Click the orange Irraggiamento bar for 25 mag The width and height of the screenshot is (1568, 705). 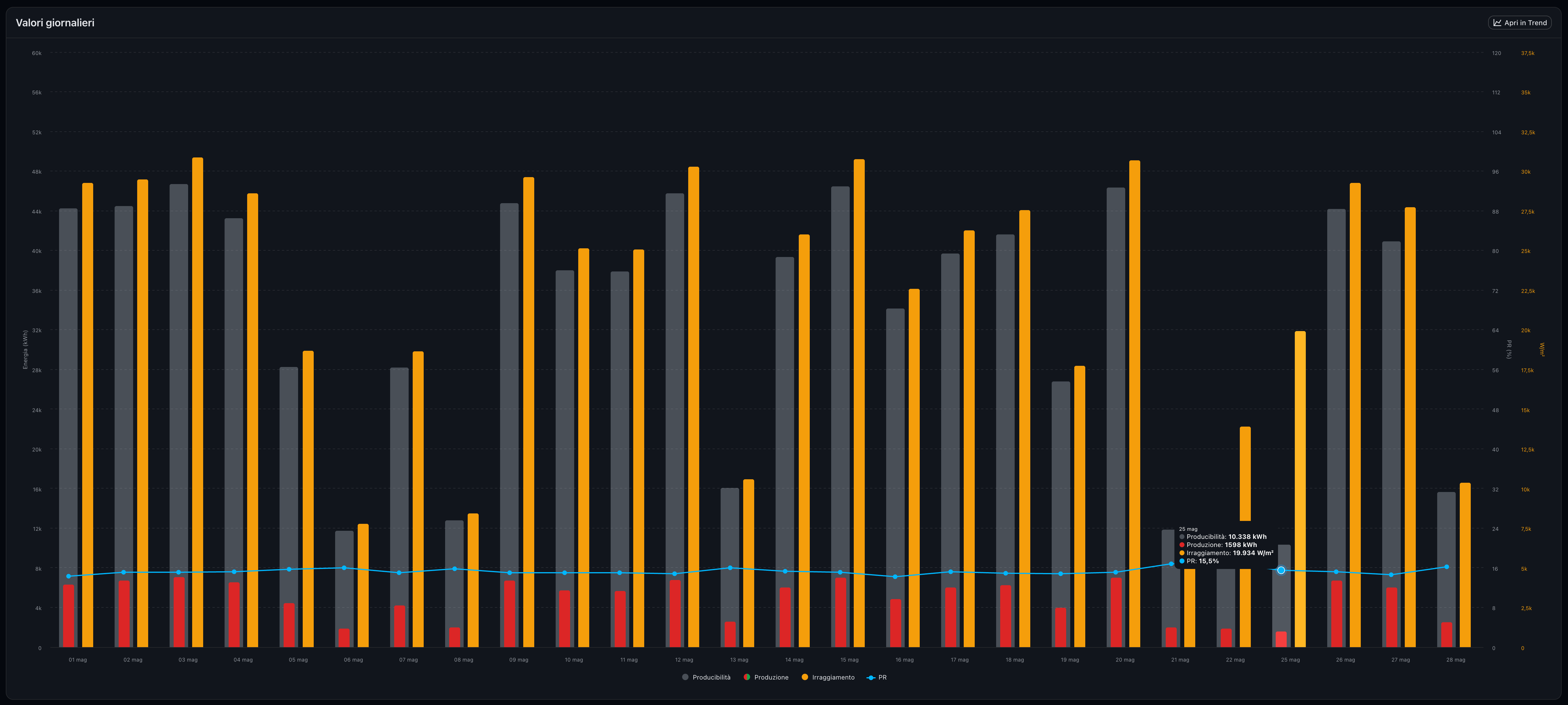(x=1300, y=489)
